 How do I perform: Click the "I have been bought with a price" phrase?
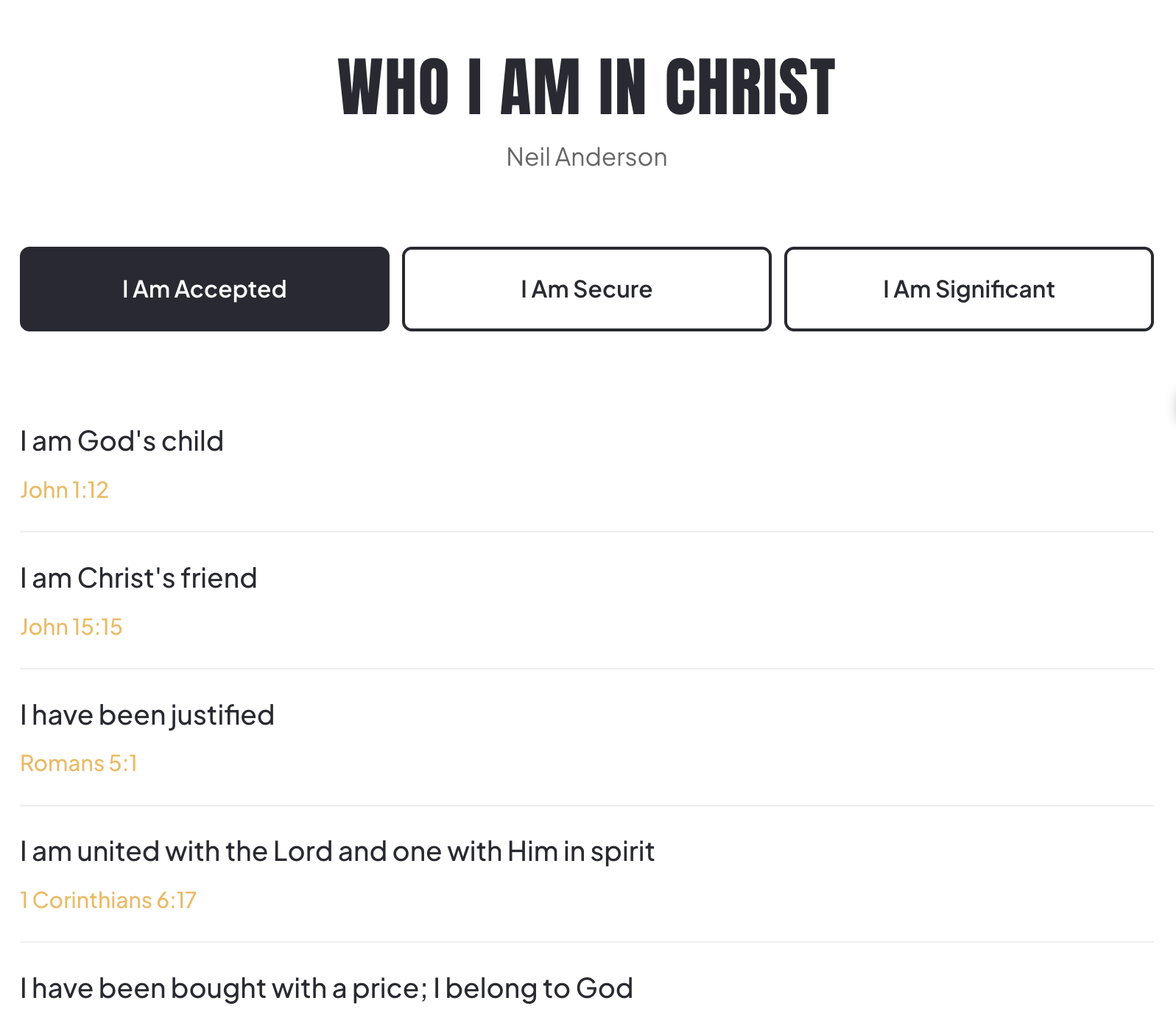[x=221, y=988]
